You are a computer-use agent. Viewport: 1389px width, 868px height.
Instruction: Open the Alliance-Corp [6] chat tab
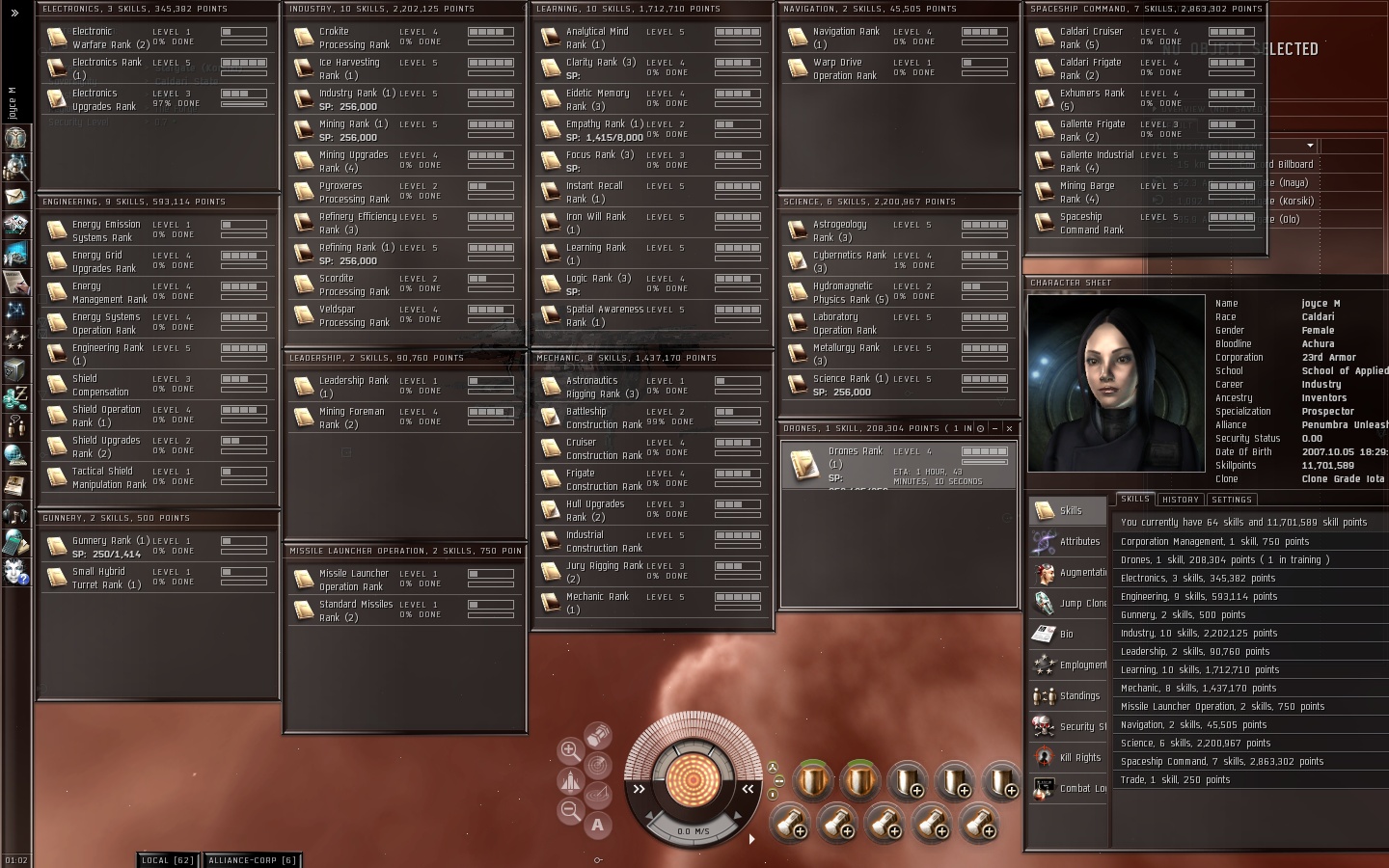coord(252,859)
